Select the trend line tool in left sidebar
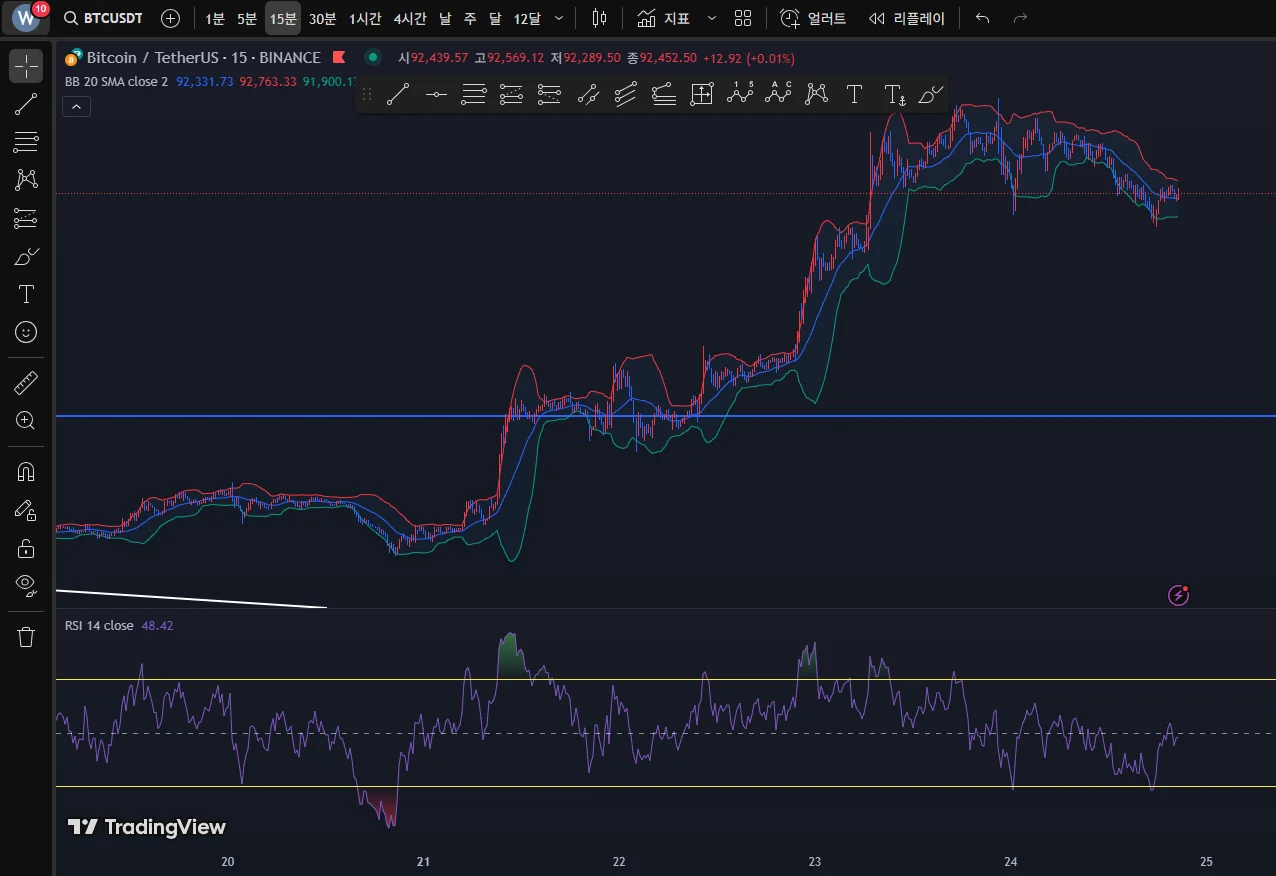This screenshot has height=876, width=1276. coord(26,104)
